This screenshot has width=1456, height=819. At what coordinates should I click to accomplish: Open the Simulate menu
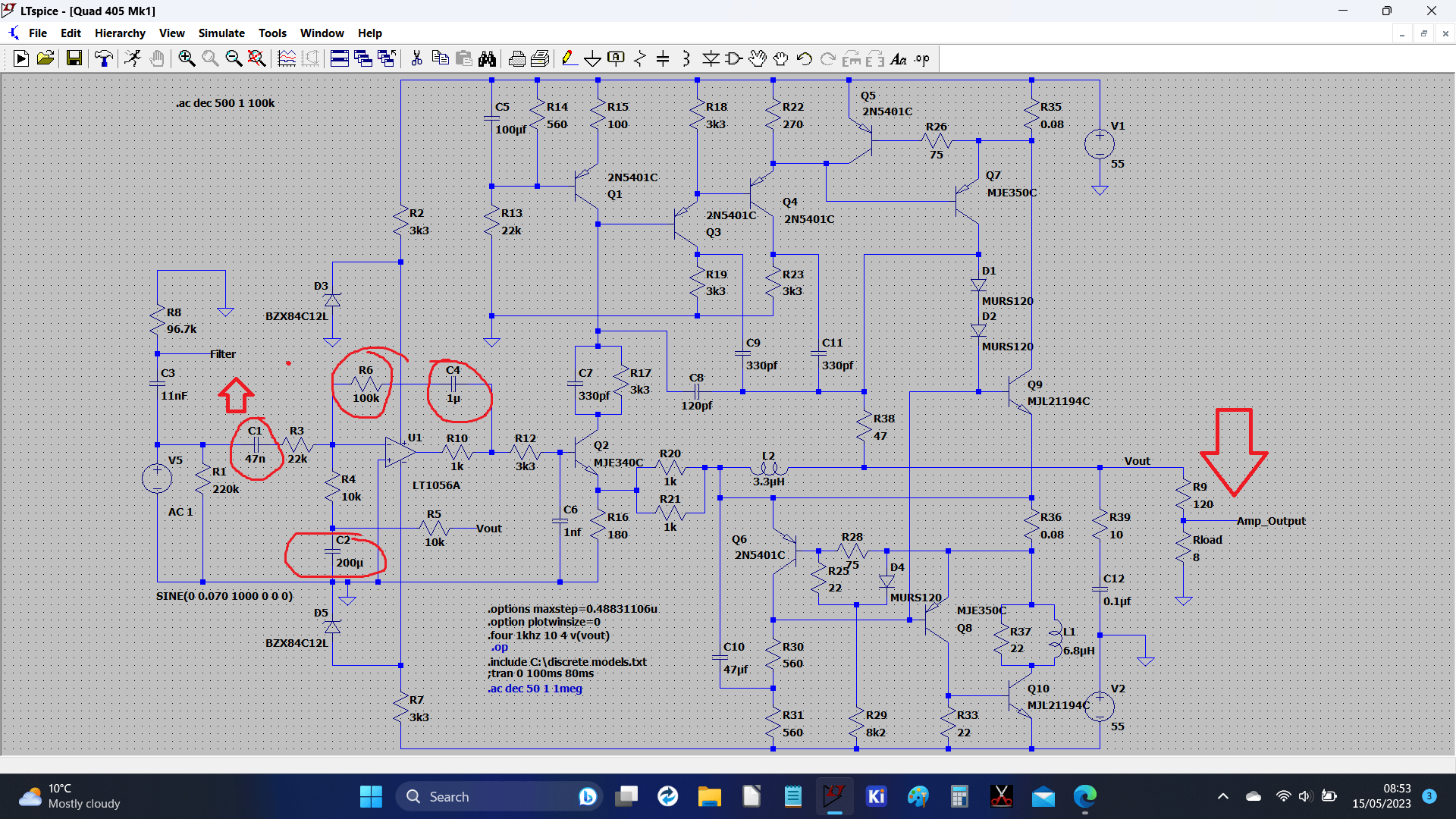tap(221, 33)
